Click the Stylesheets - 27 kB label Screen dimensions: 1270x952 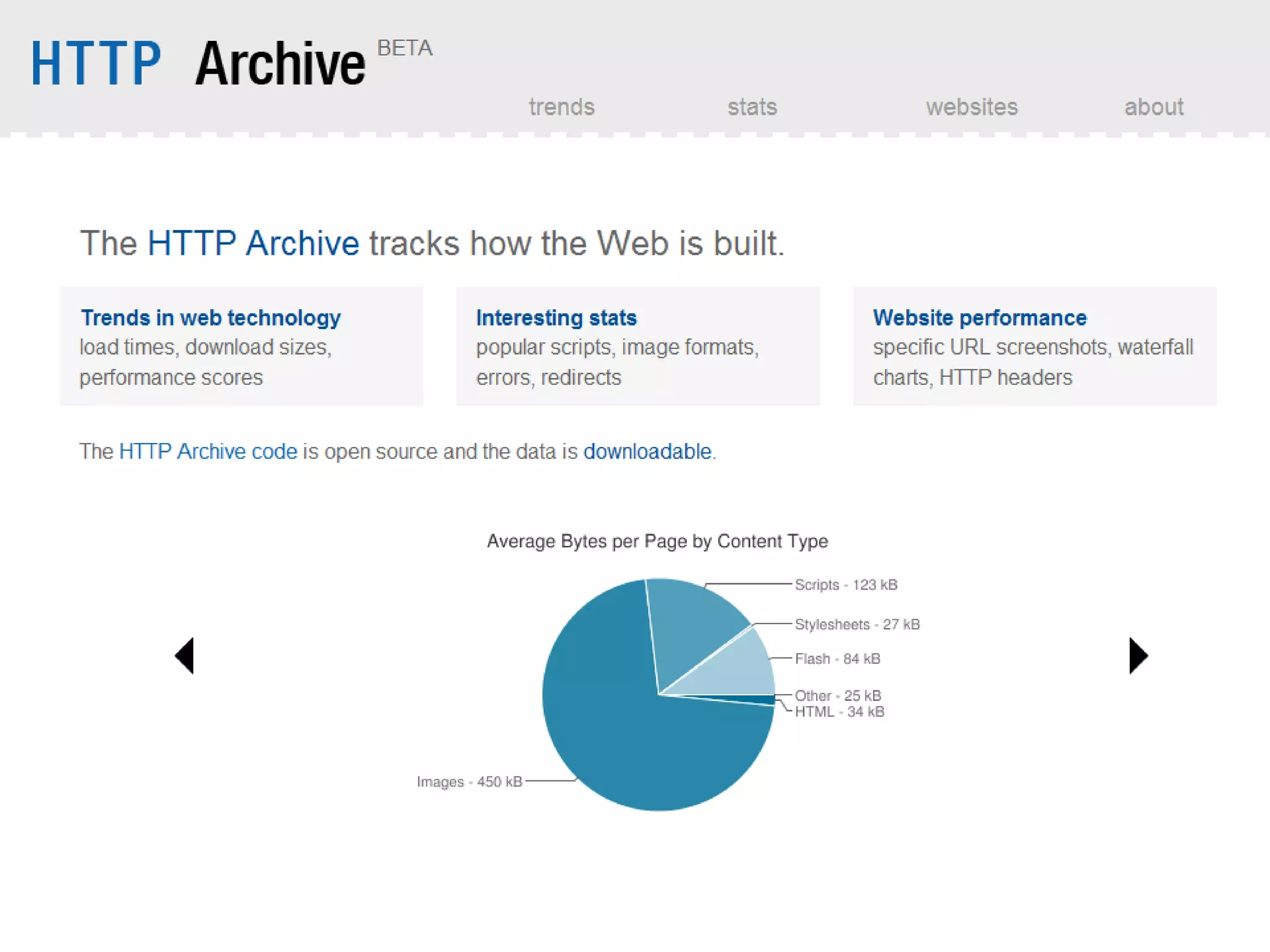click(857, 624)
